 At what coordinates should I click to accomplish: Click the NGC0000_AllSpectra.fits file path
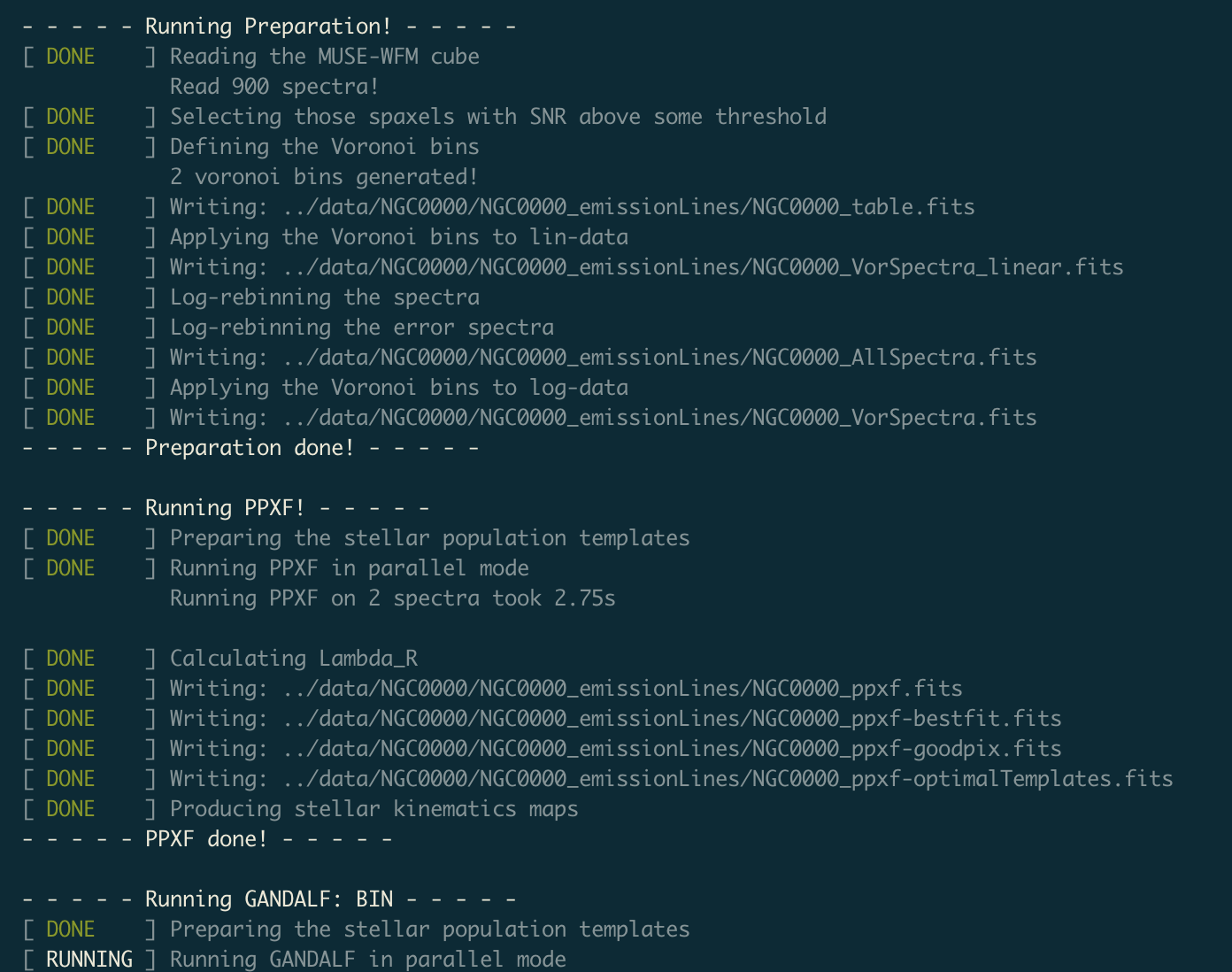660,358
